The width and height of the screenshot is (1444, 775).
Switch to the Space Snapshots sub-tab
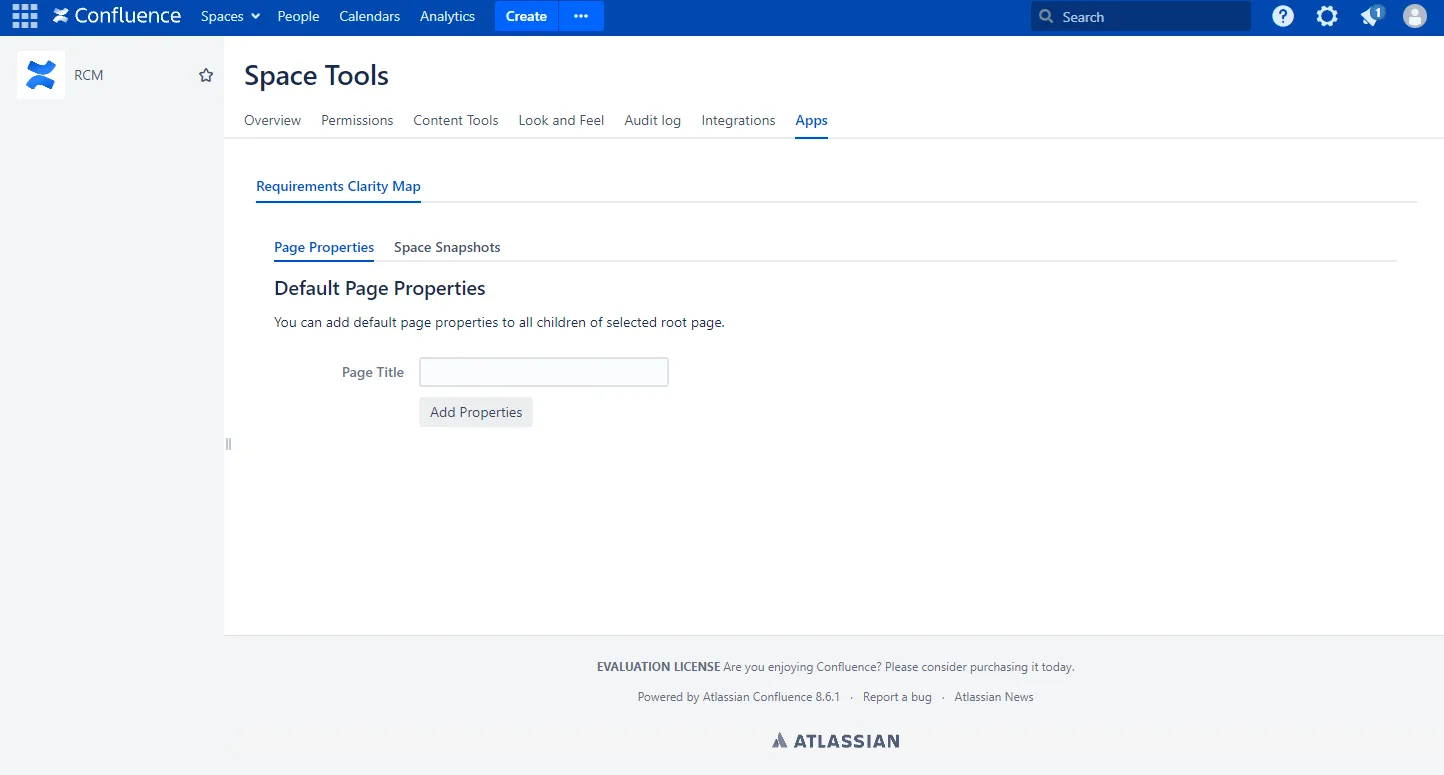click(447, 247)
